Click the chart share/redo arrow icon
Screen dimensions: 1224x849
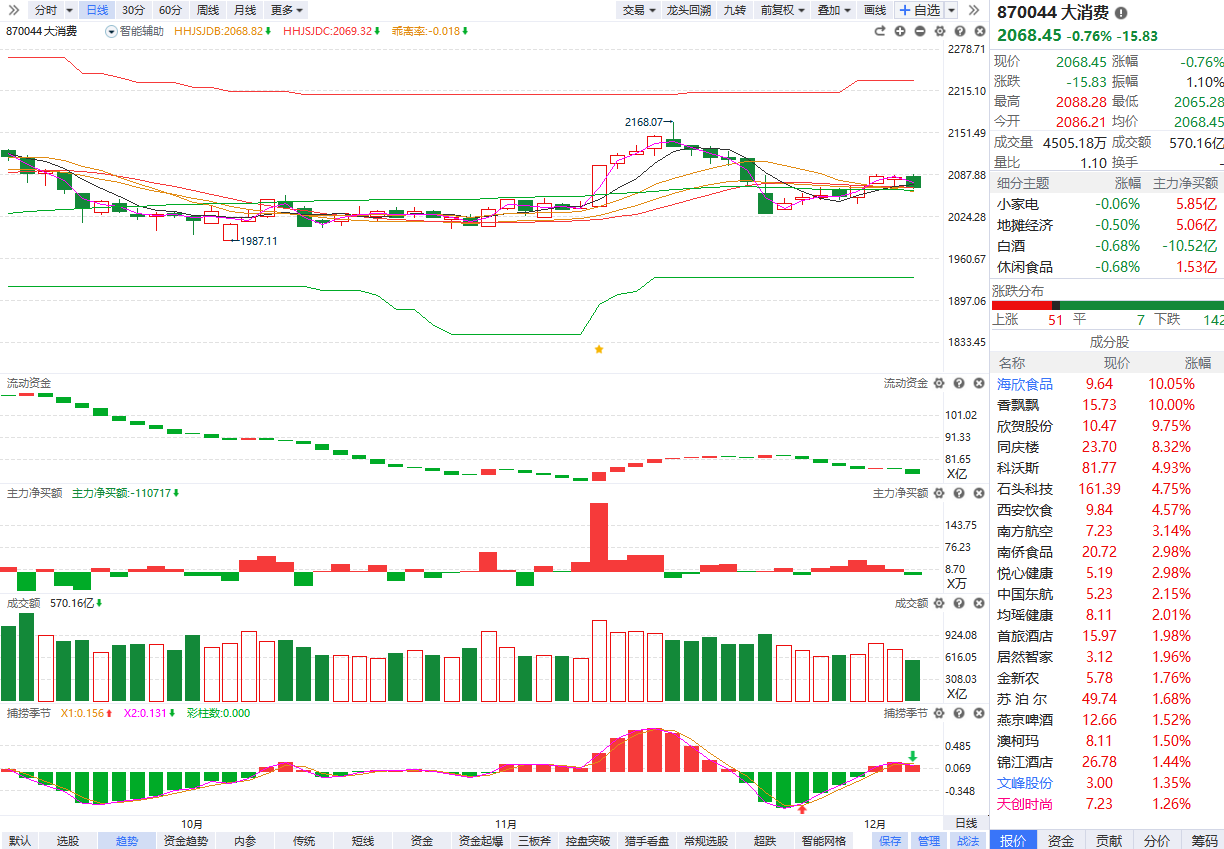tap(880, 31)
